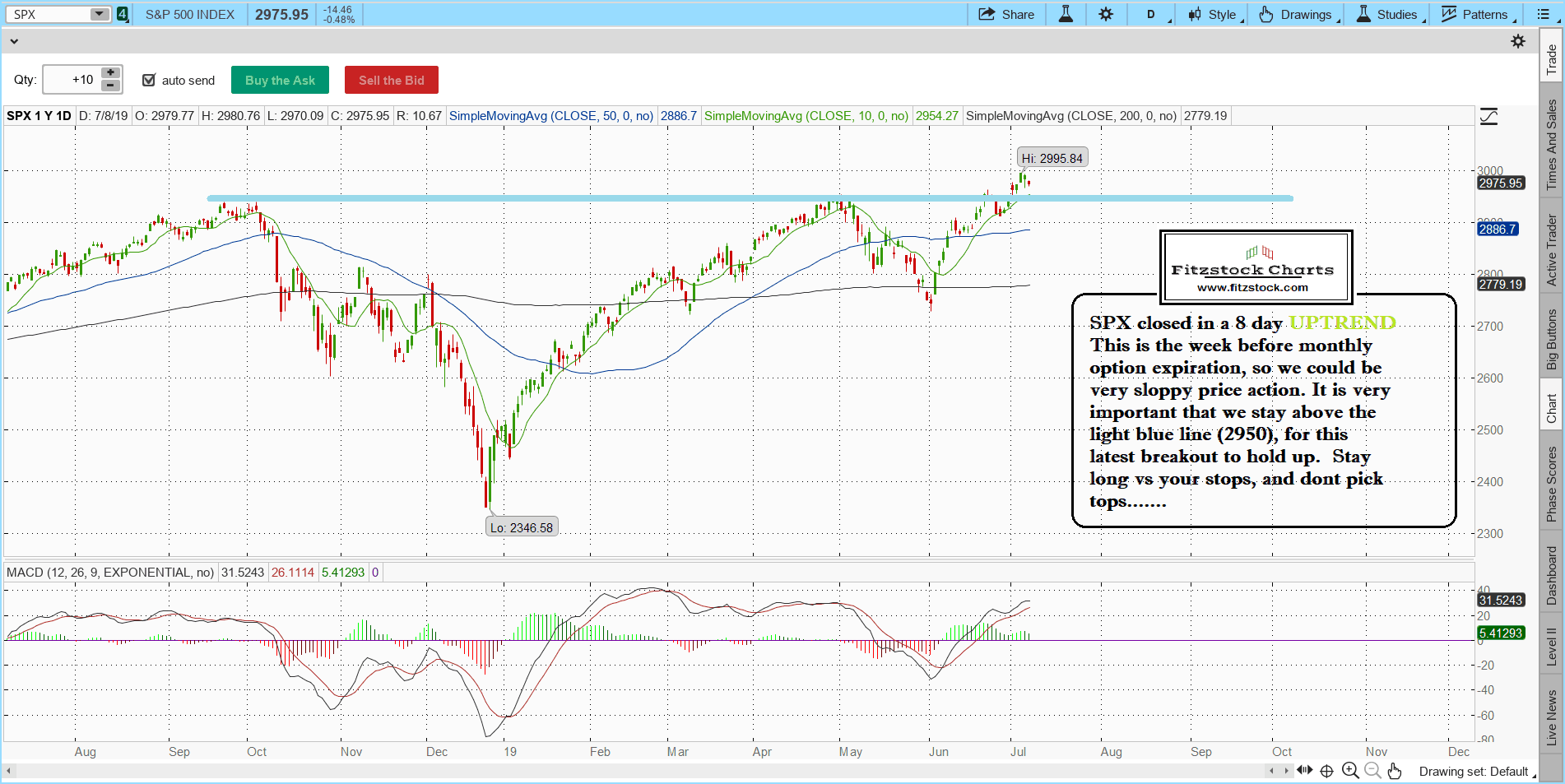Click the green linked symbol 4 icon

123,14
